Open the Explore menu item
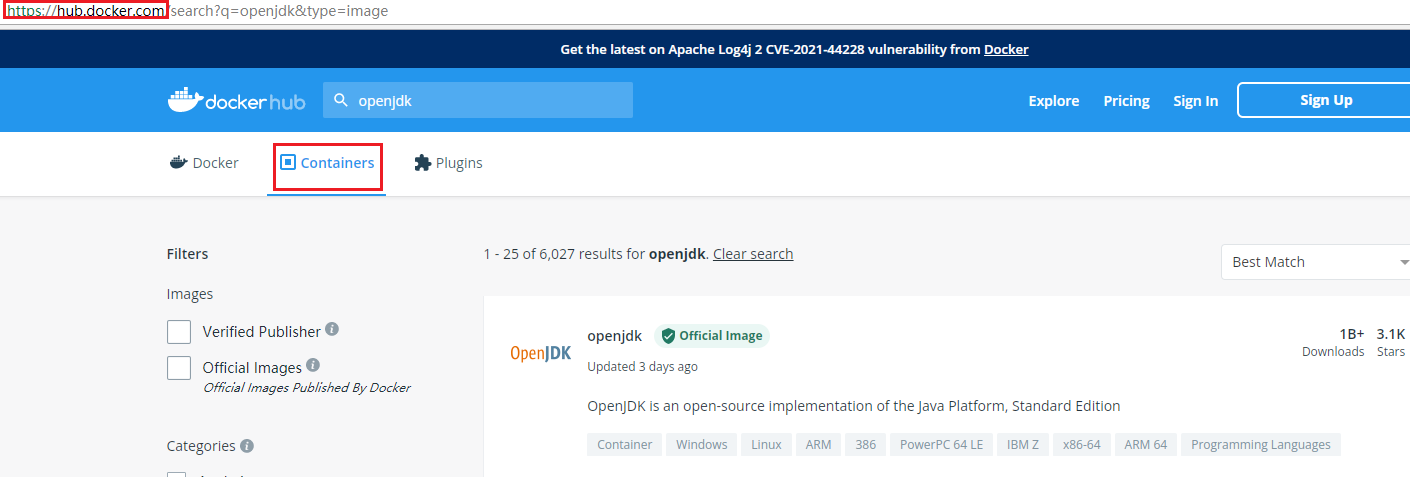Screen dimensions: 1410x477 [x=1053, y=101]
